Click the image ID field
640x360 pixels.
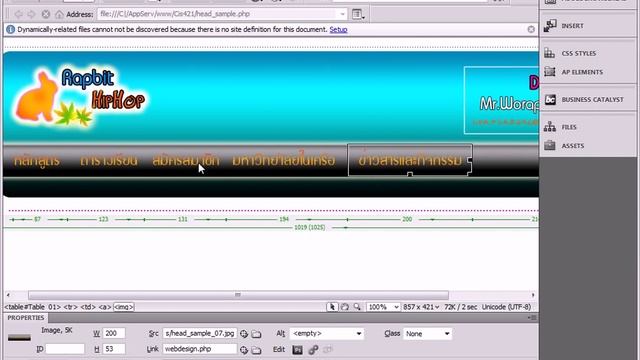65,349
